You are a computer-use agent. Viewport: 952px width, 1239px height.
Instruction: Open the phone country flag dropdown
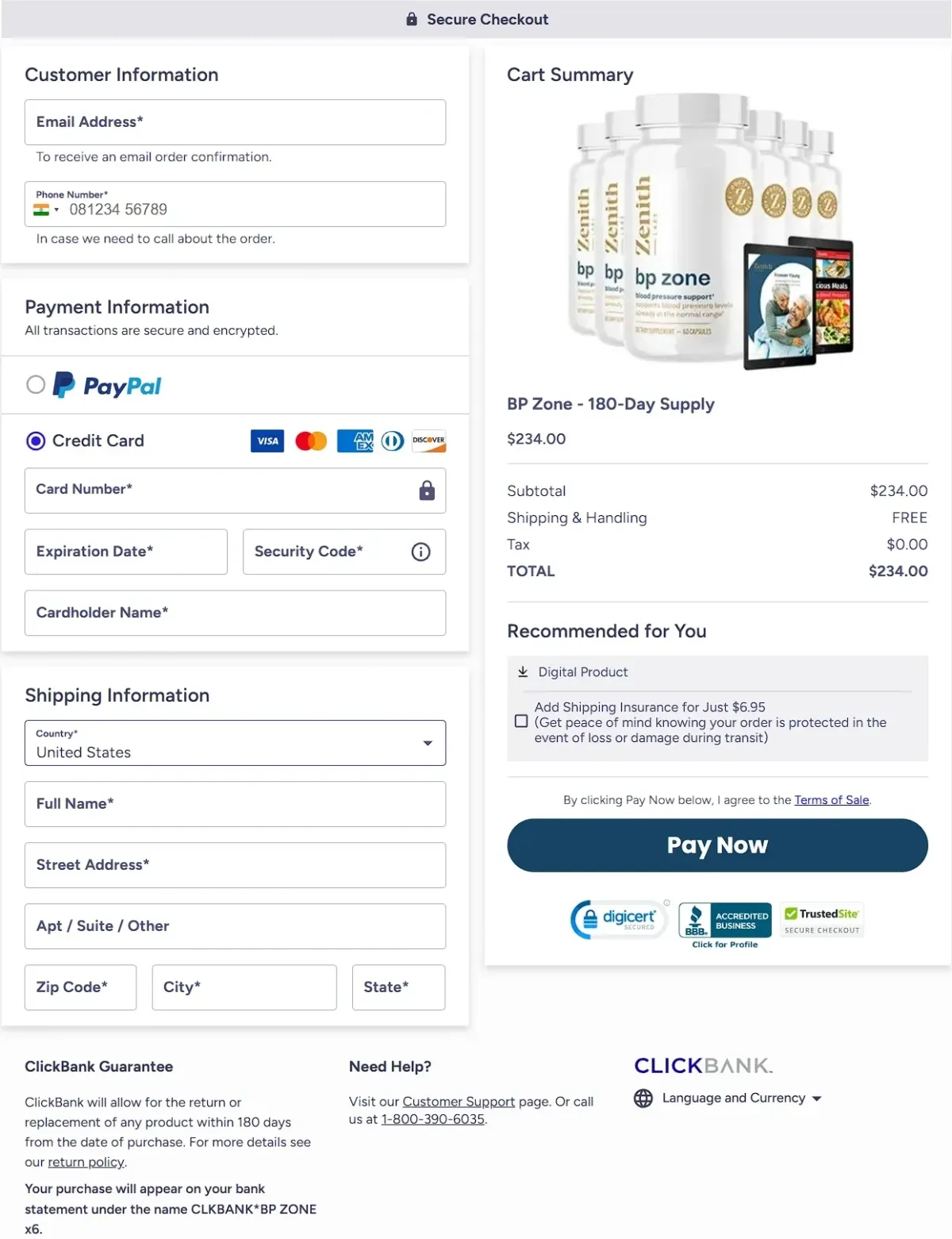click(x=46, y=210)
